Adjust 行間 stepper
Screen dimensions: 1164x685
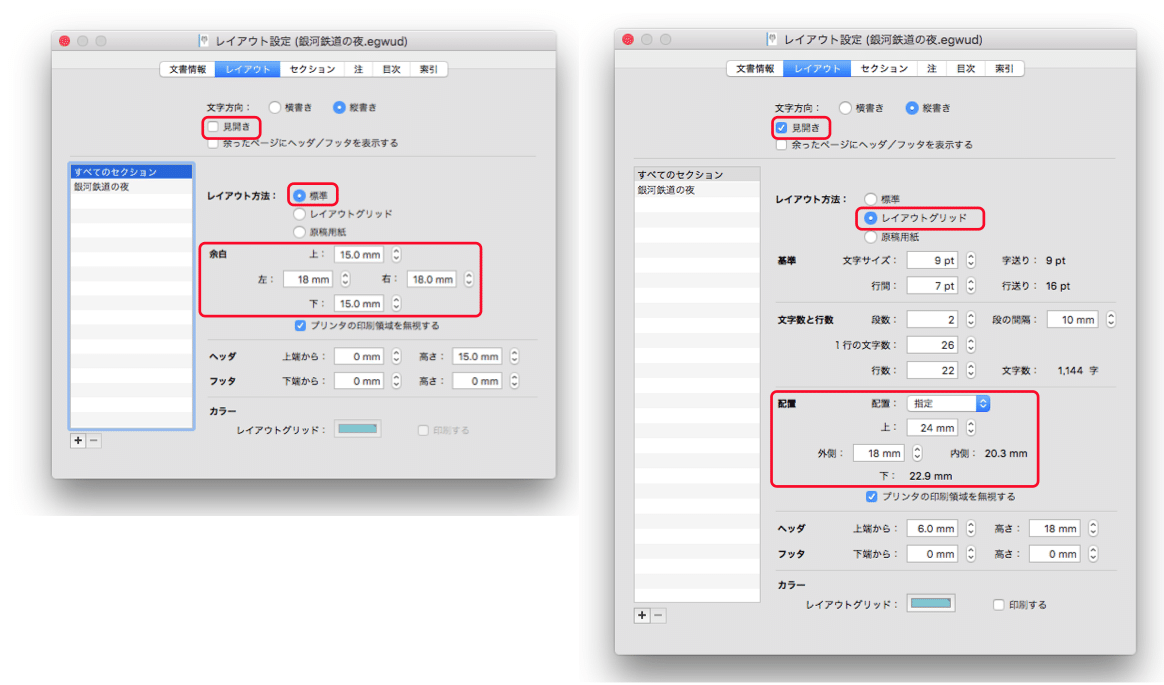pos(971,286)
